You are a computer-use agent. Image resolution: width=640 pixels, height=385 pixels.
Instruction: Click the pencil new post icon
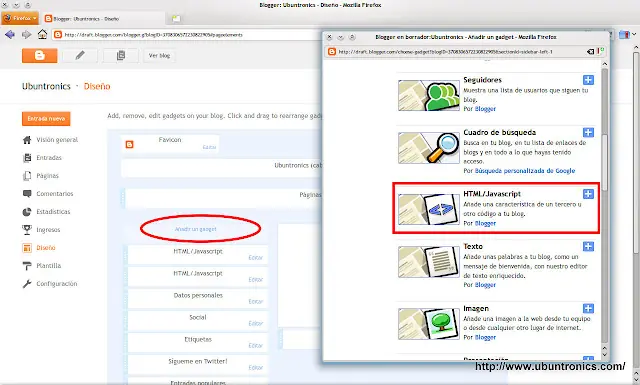[x=80, y=56]
